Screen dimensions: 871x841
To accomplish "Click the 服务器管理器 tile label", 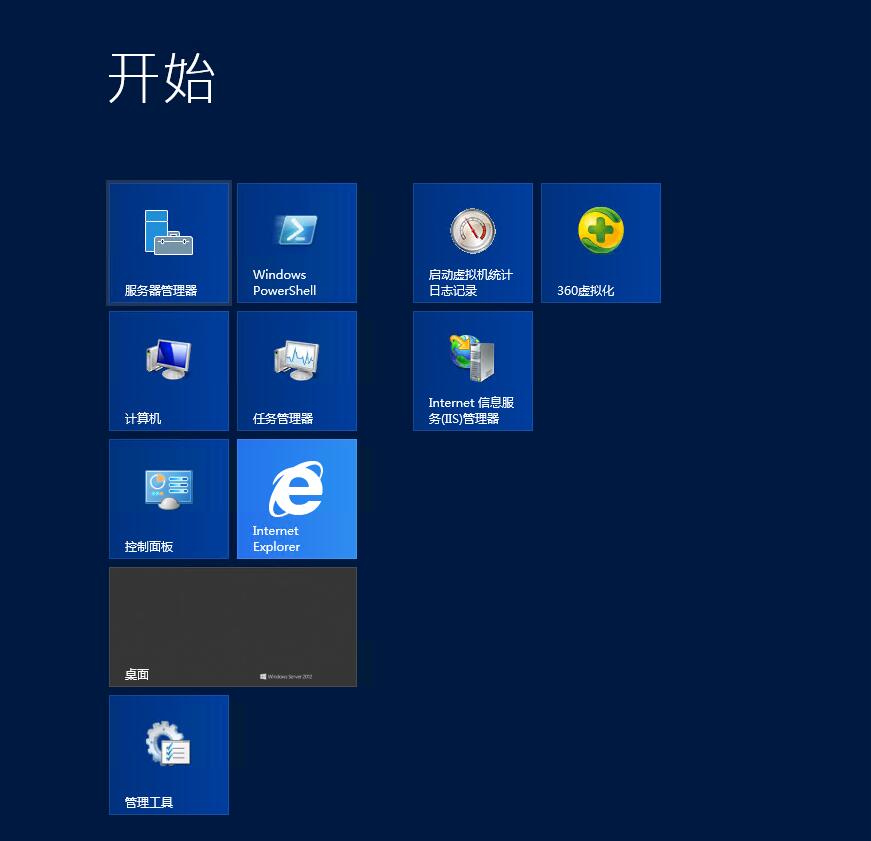I will tap(161, 291).
